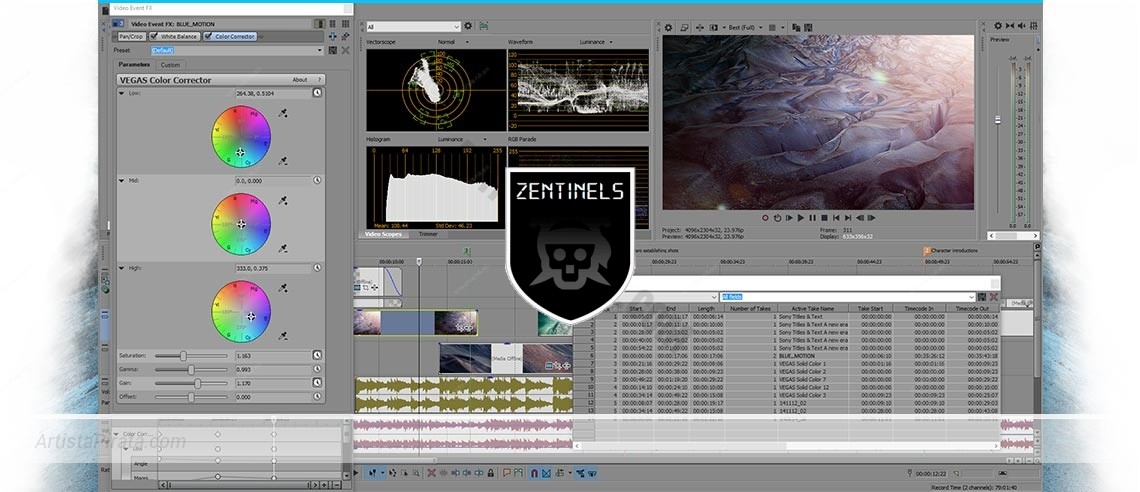
Task: Open Video Scopes settings gear
Action: [468, 26]
